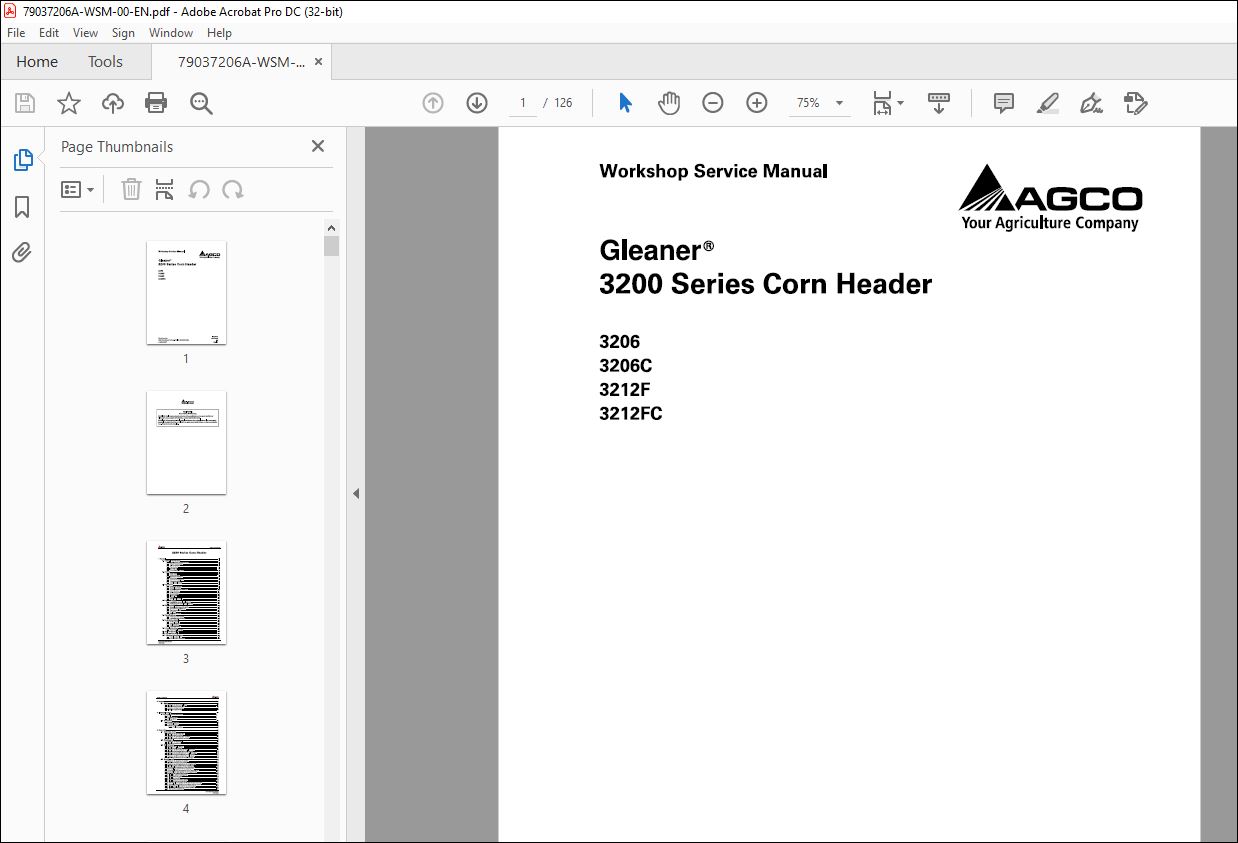Print the document with printer icon
Screen dimensions: 1238x843
click(x=156, y=103)
